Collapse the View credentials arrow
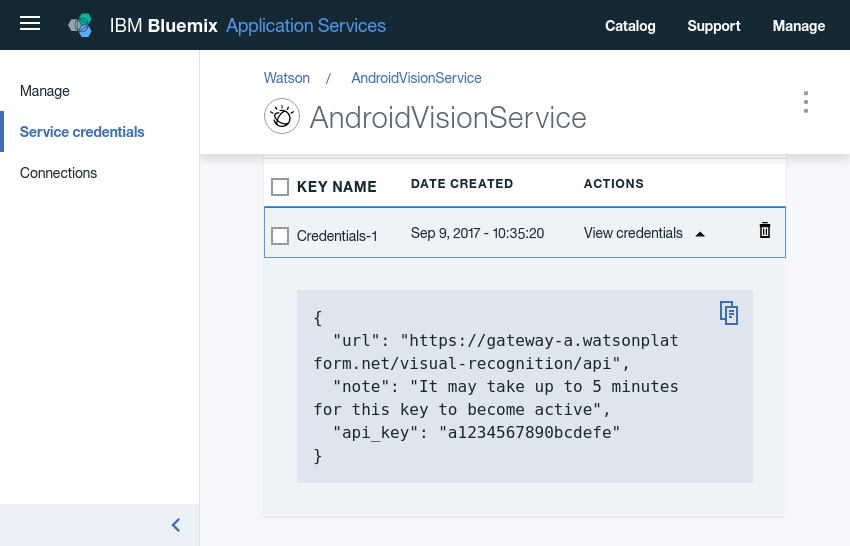850x546 pixels. coord(700,234)
